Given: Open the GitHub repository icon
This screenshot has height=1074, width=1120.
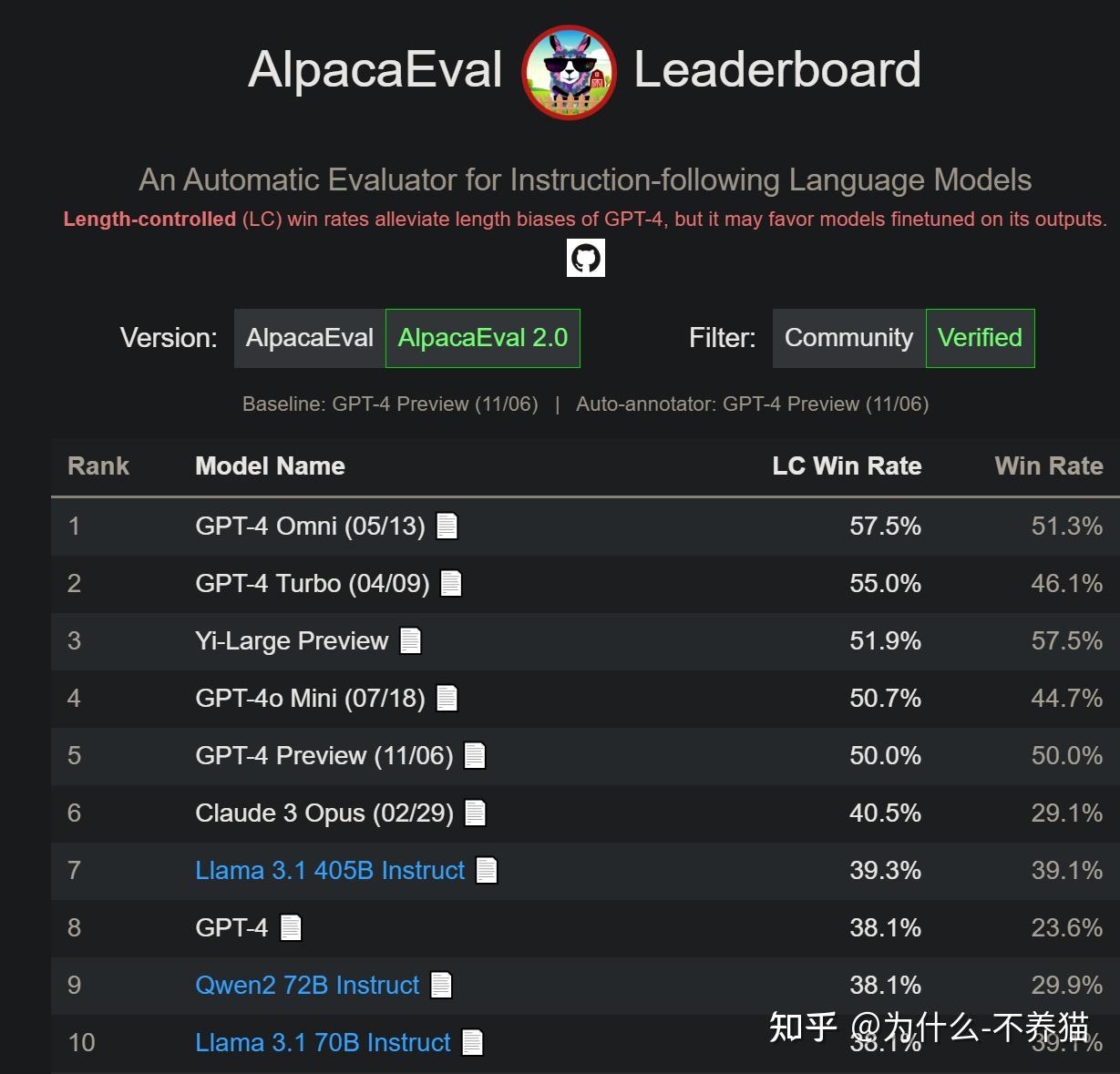Looking at the screenshot, I should point(585,259).
